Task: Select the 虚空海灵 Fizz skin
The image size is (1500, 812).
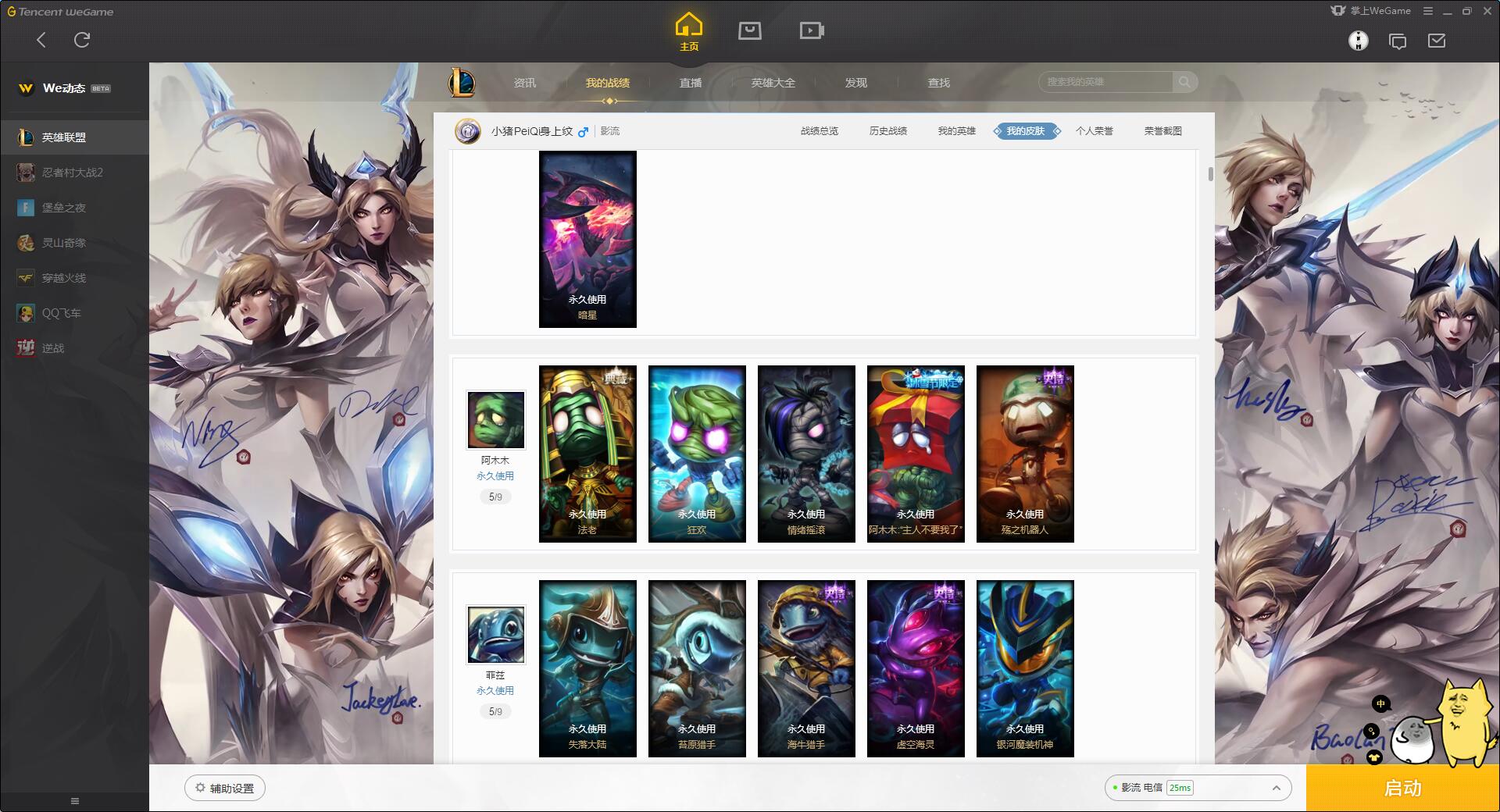Action: tap(916, 668)
